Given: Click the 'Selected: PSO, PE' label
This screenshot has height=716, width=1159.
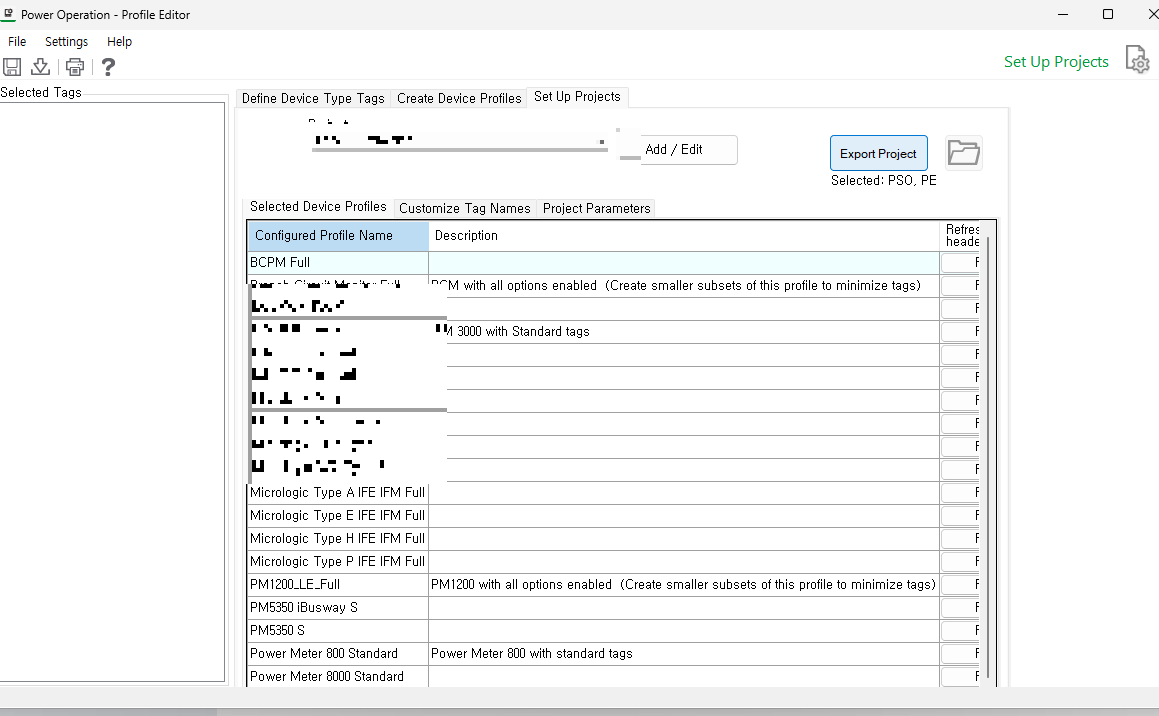Looking at the screenshot, I should [x=883, y=180].
